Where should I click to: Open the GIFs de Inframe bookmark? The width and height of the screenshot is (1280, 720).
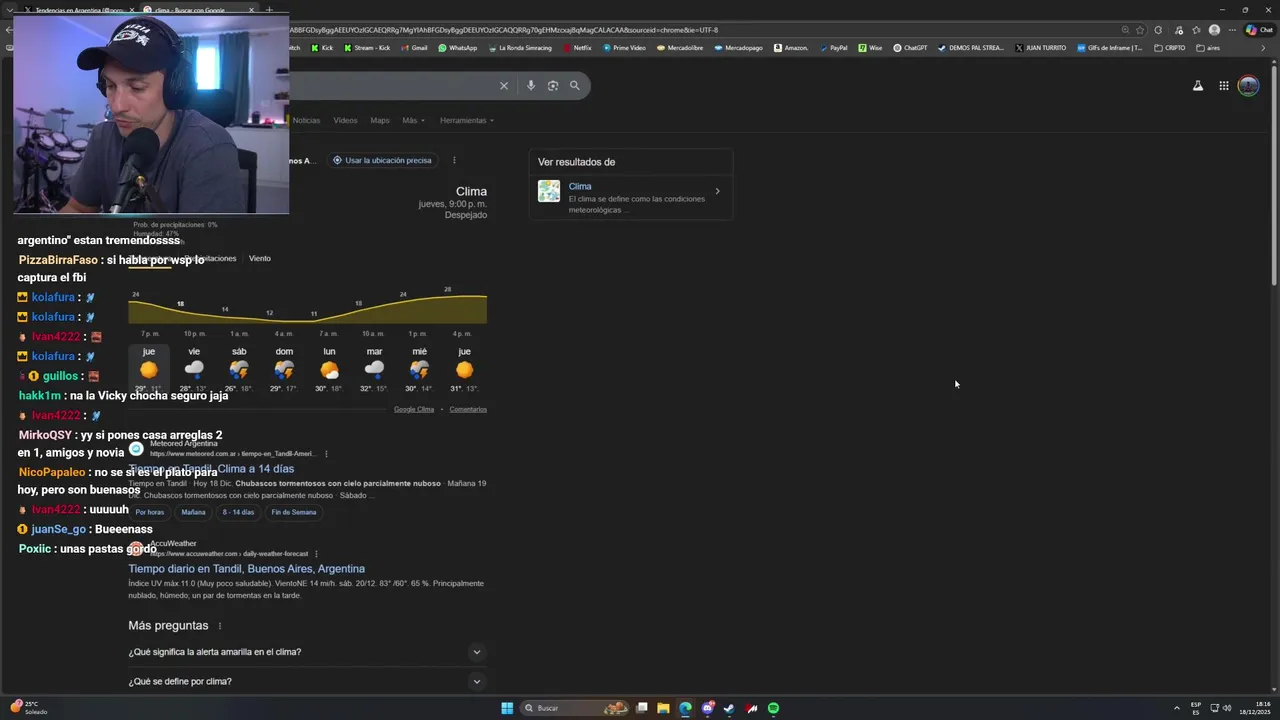1110,48
